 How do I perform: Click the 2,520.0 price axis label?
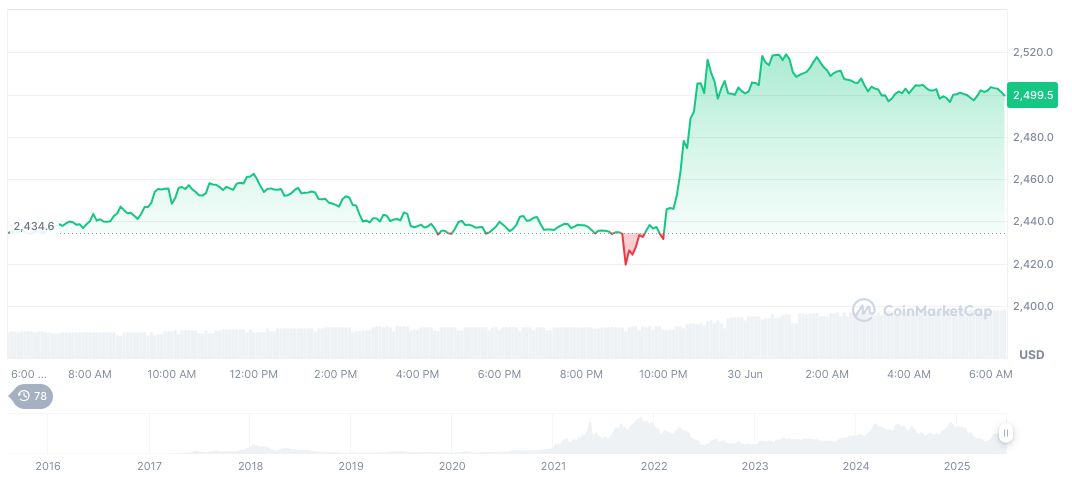(1032, 52)
